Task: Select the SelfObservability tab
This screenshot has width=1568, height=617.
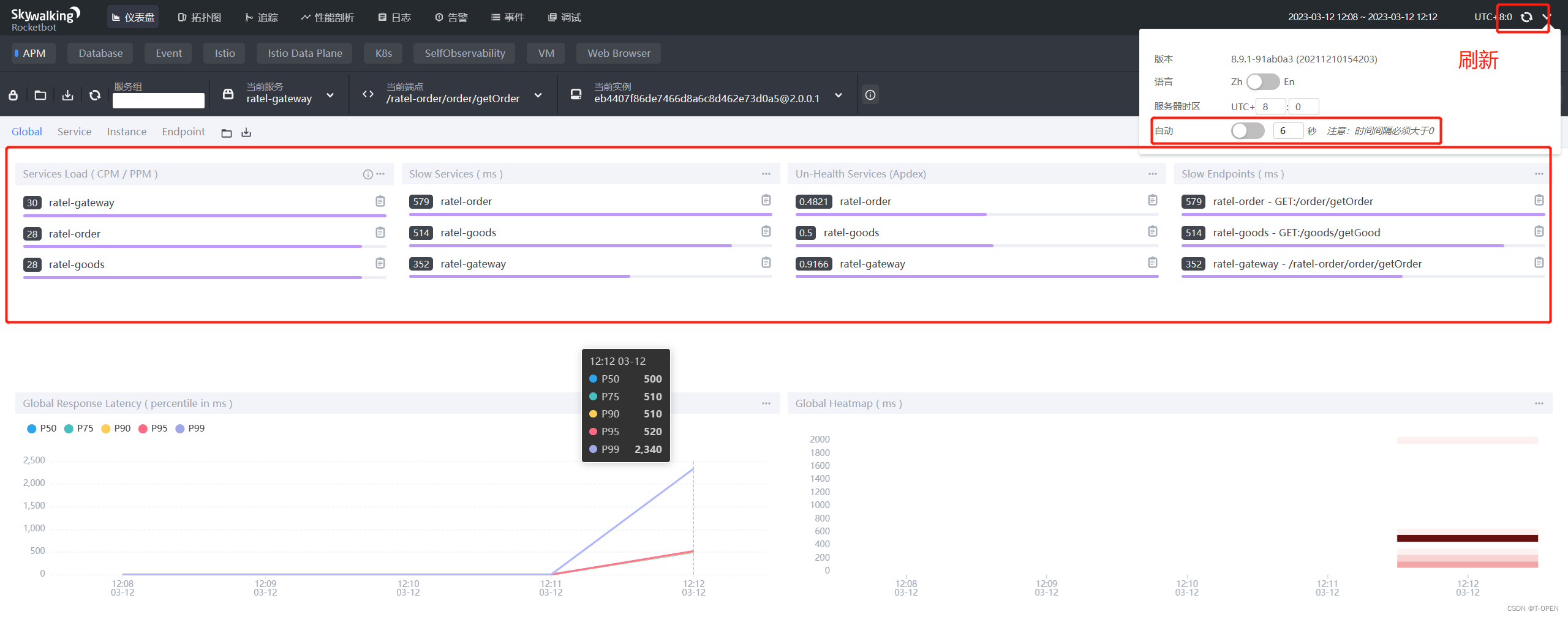Action: pos(465,53)
